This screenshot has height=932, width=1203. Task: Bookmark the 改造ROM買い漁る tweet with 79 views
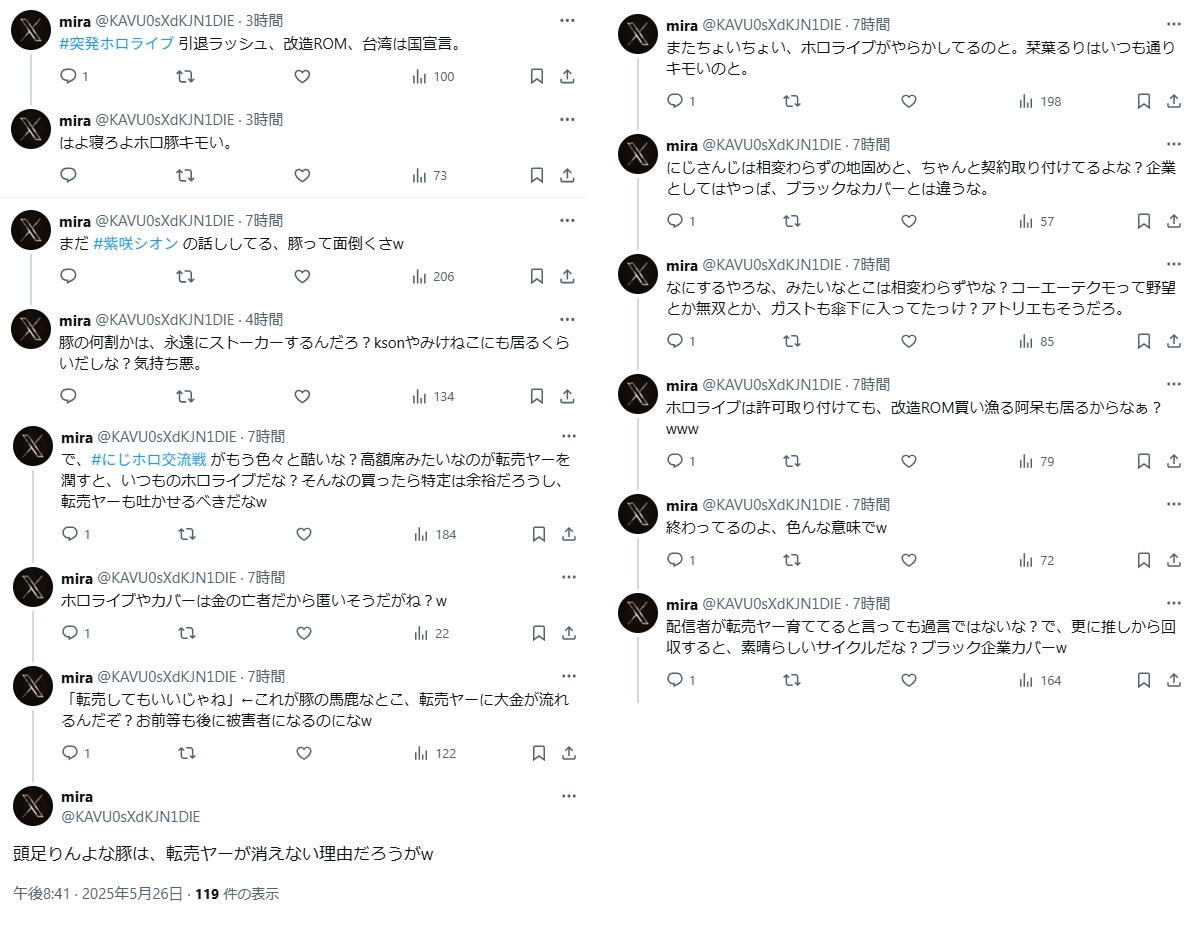tap(1143, 461)
